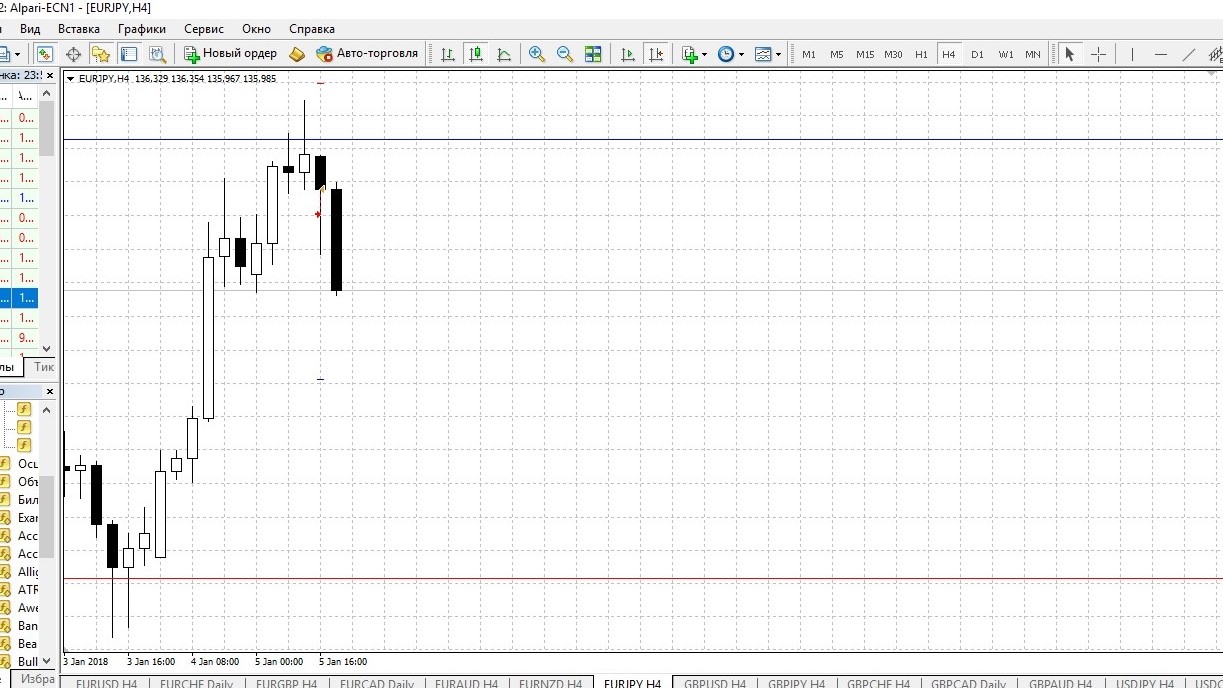
Task: Switch timeframe to H1
Action: 921,54
